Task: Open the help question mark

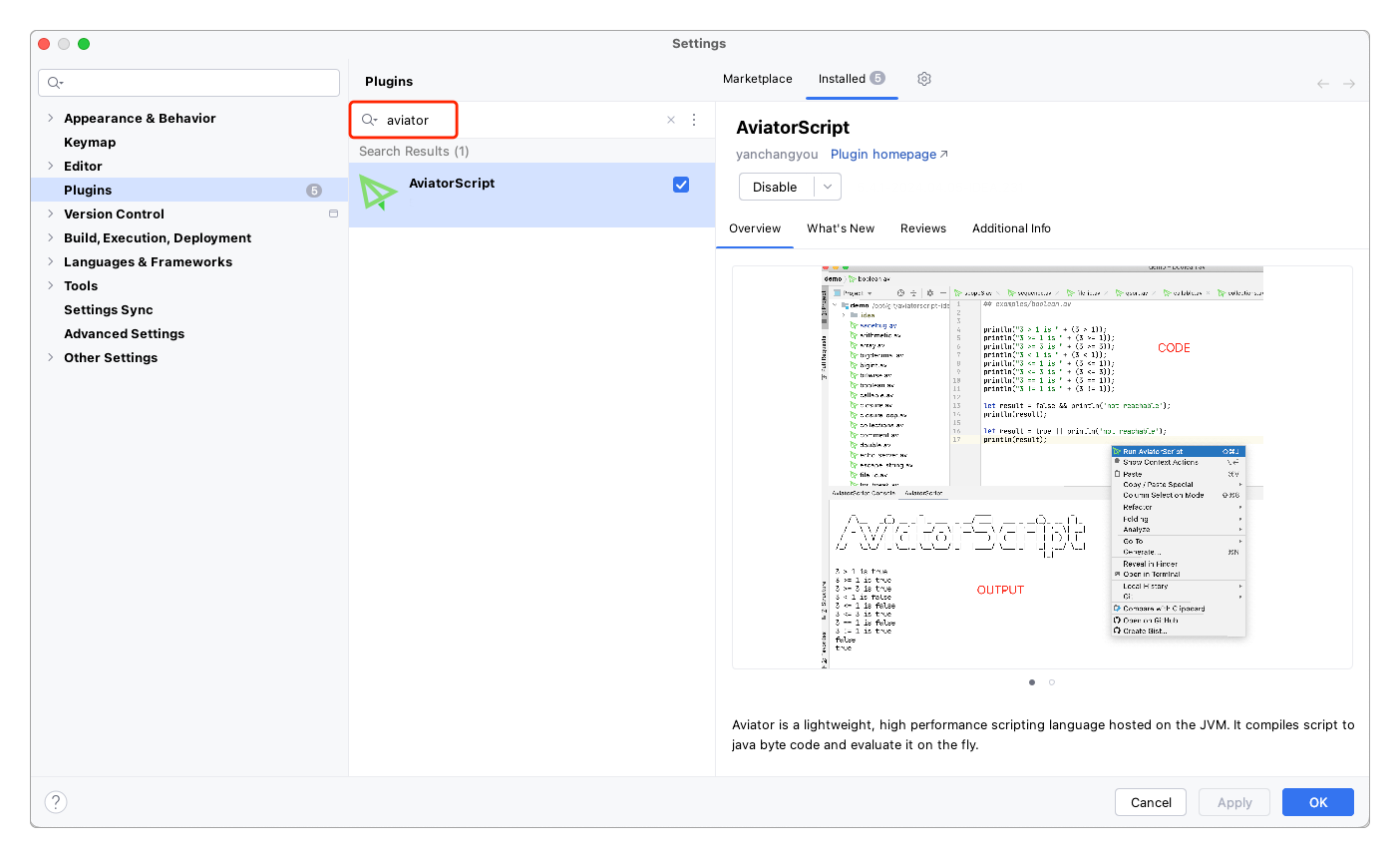Action: click(56, 802)
